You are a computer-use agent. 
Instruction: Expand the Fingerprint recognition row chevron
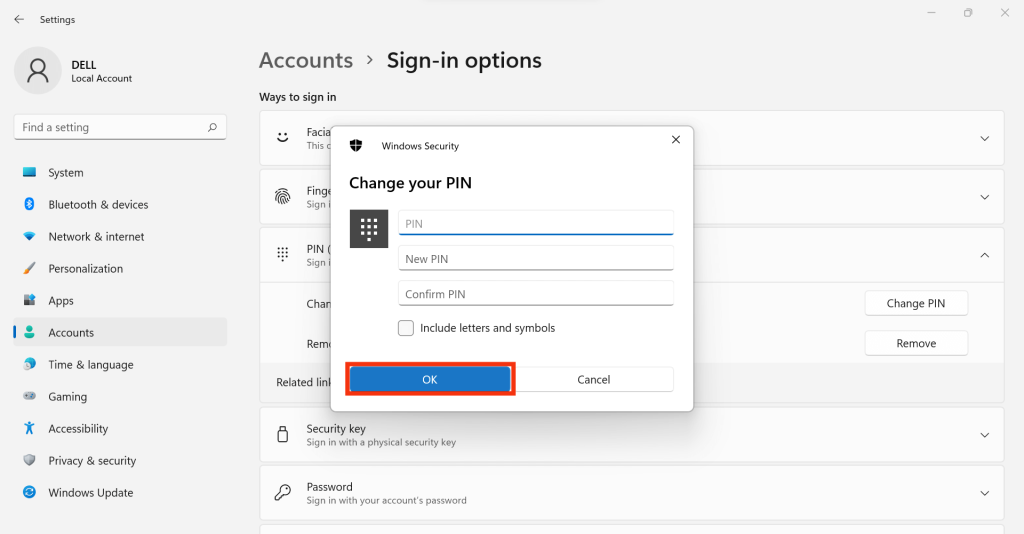coord(984,197)
